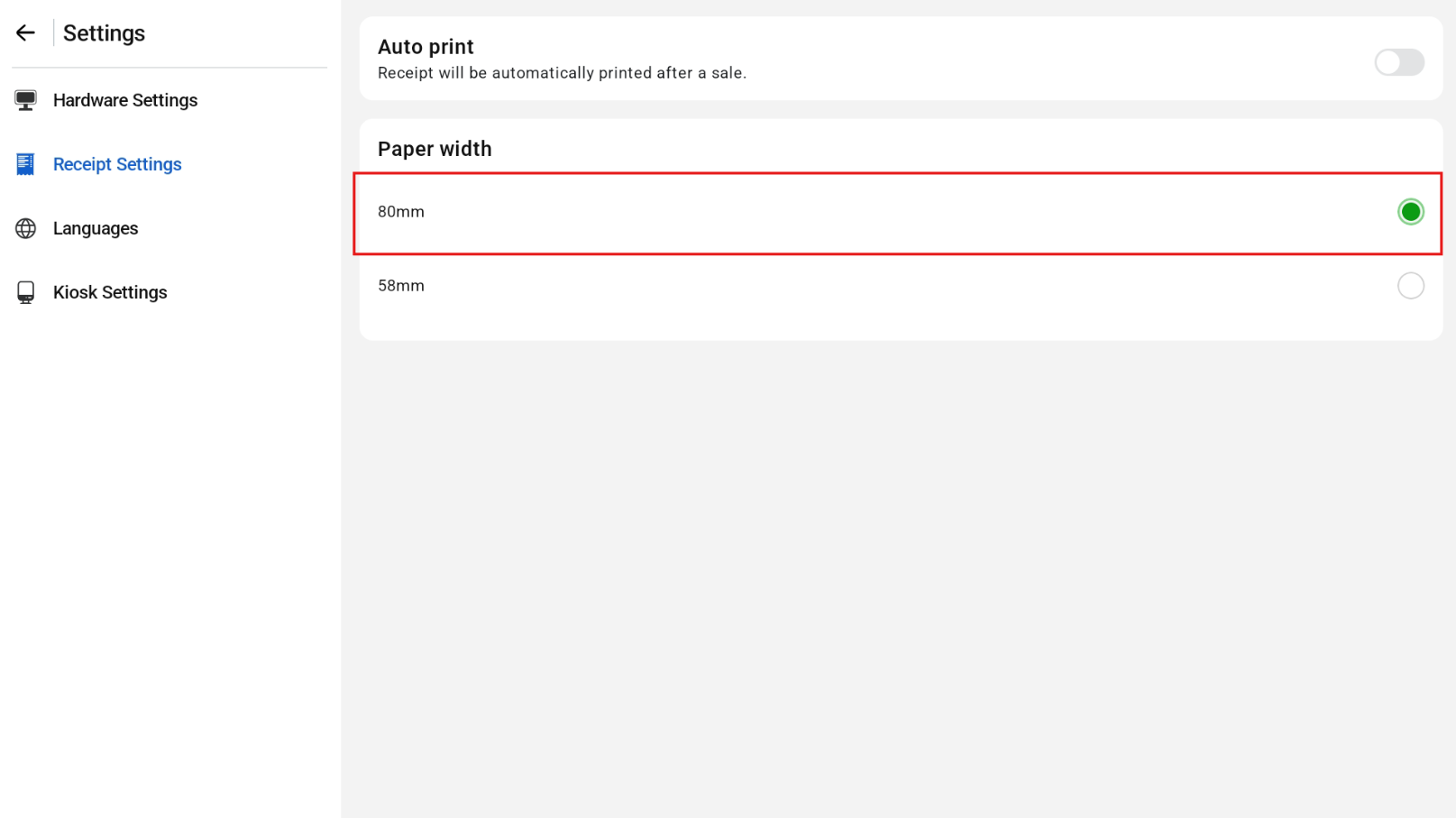Click the Kiosk Settings device icon
This screenshot has width=1456, height=818.
point(25,292)
